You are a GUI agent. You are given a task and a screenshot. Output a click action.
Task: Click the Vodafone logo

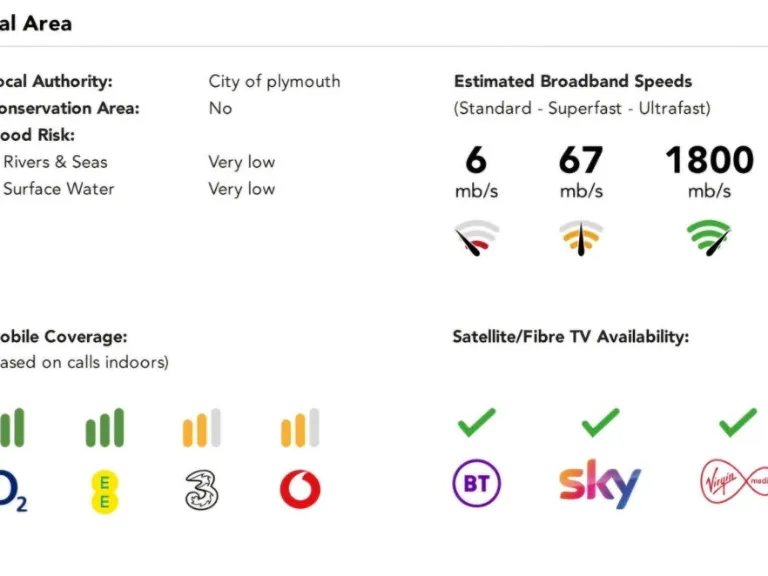tap(300, 490)
